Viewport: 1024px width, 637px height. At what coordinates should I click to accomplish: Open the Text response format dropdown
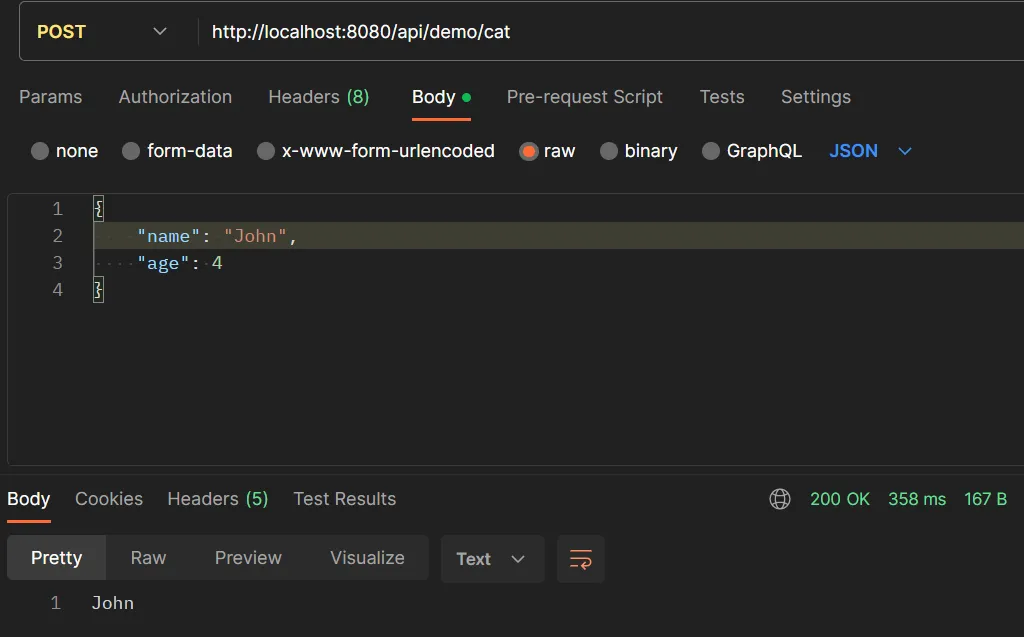[x=492, y=559]
